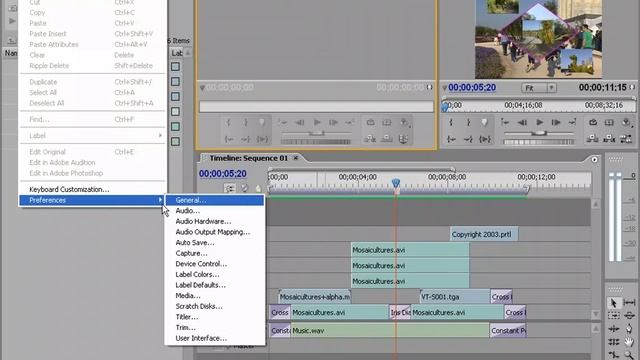Image resolution: width=640 pixels, height=360 pixels.
Task: Click the chapter marker disc icon in Timeline
Action: (244, 188)
